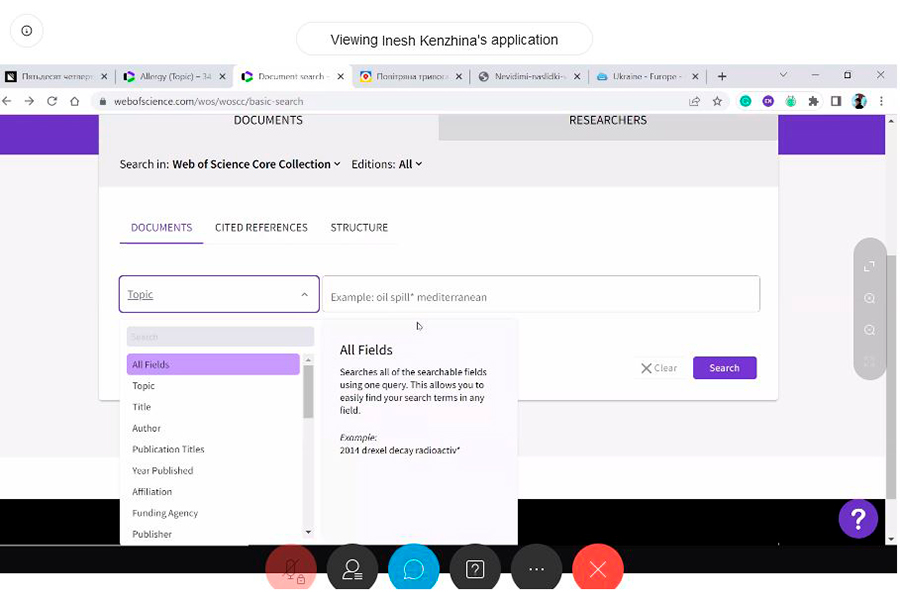Click the webofscience.com address bar
The image size is (900, 600).
pyautogui.click(x=390, y=102)
